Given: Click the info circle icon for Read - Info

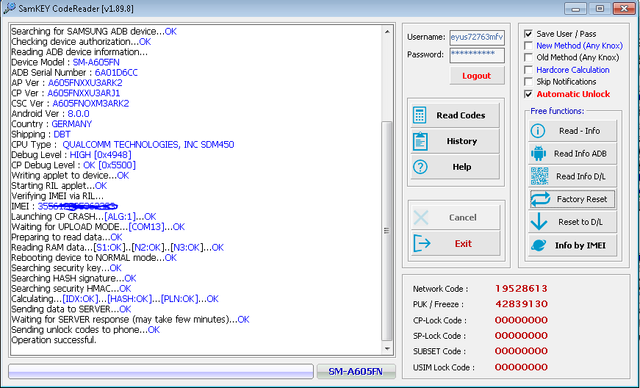Looking at the screenshot, I should [x=538, y=131].
